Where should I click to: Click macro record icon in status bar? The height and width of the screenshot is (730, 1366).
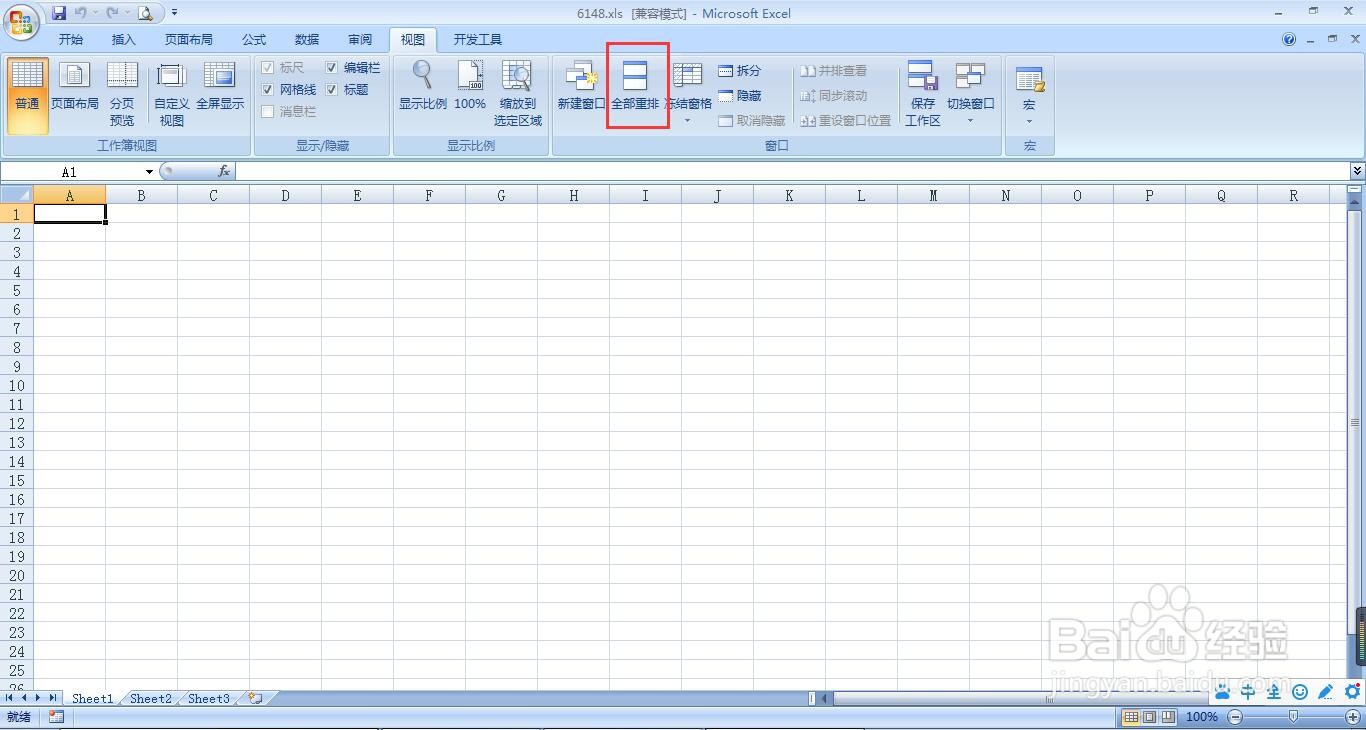point(56,717)
